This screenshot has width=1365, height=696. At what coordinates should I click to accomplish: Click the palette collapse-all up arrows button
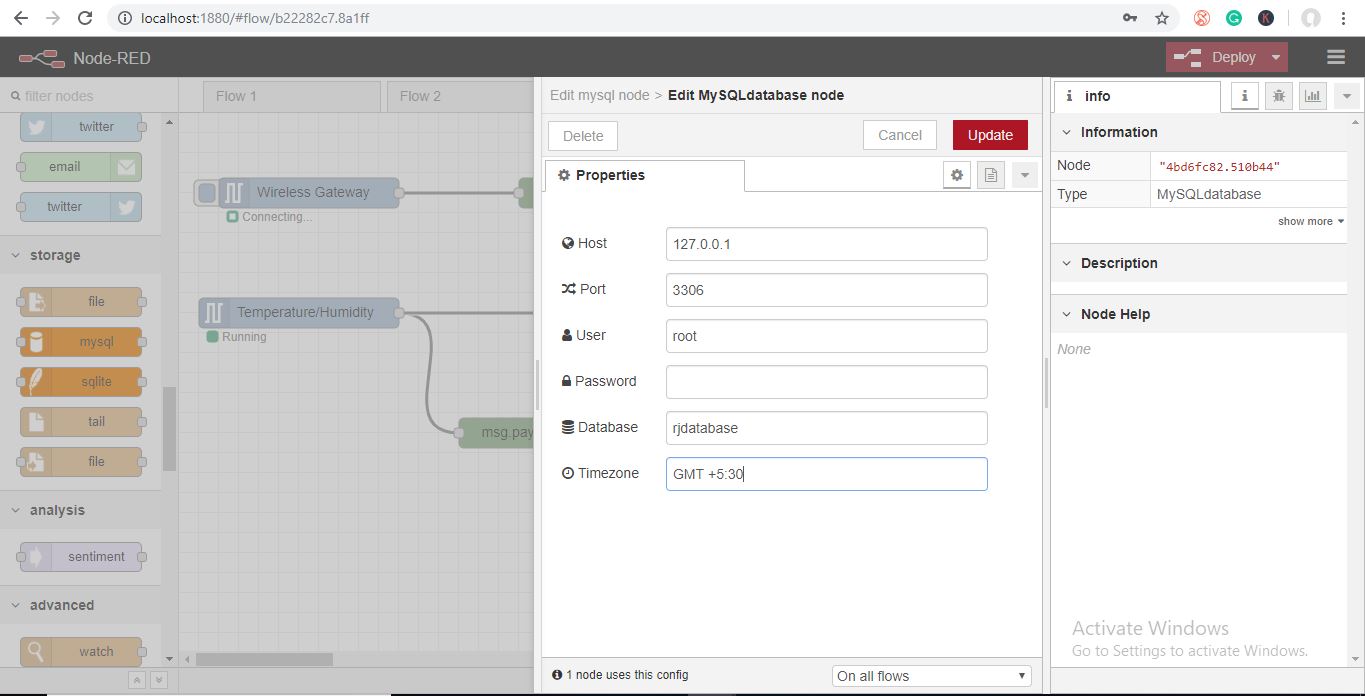pos(137,680)
